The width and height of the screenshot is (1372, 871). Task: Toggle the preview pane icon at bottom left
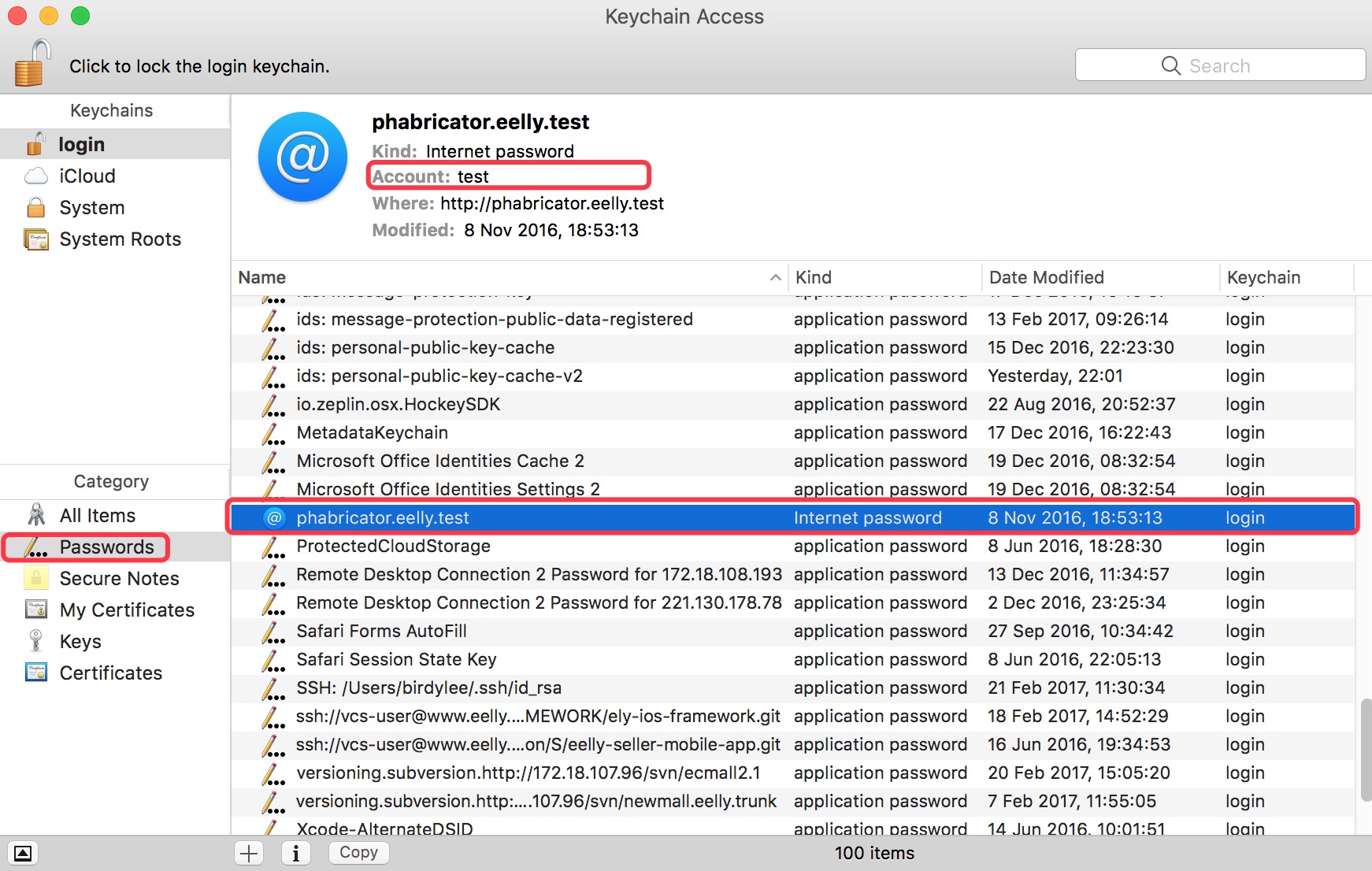point(23,853)
